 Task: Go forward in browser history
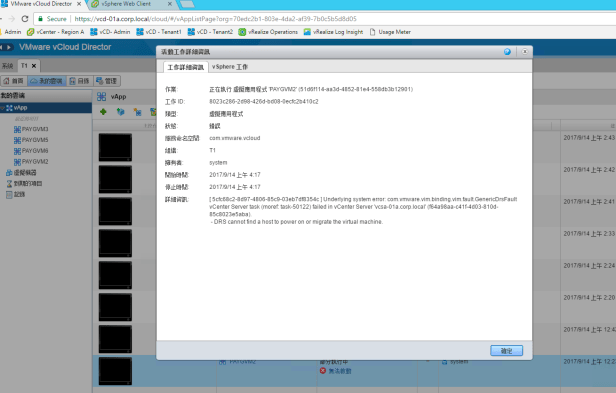coord(11,18)
